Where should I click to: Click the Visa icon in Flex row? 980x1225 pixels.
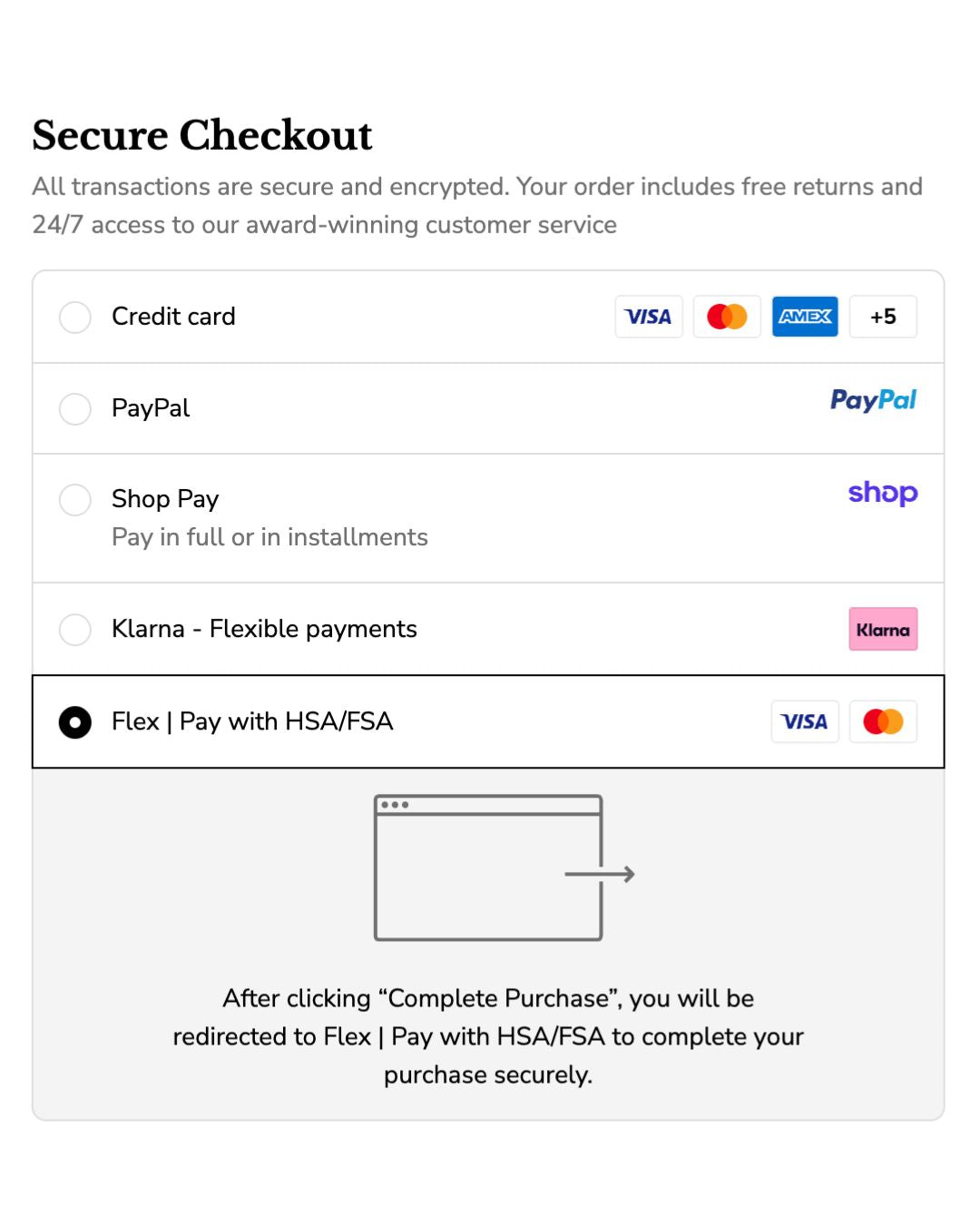point(805,722)
